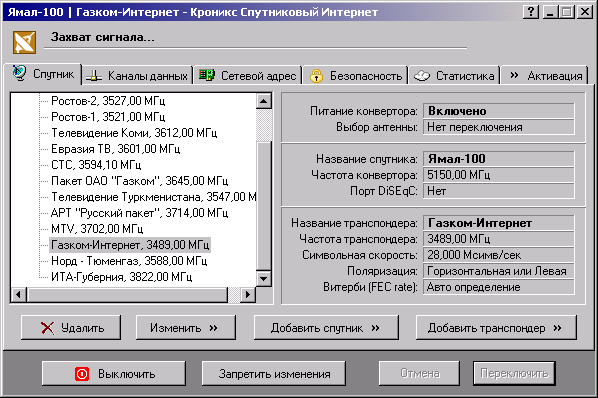This screenshot has height=398, width=598.
Task: Select ИТА-Губерния, 3822,00 МГц transponder
Action: 121,277
